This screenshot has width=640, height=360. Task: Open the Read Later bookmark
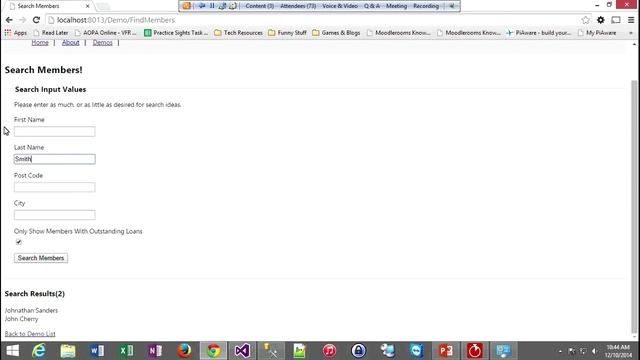(51, 33)
